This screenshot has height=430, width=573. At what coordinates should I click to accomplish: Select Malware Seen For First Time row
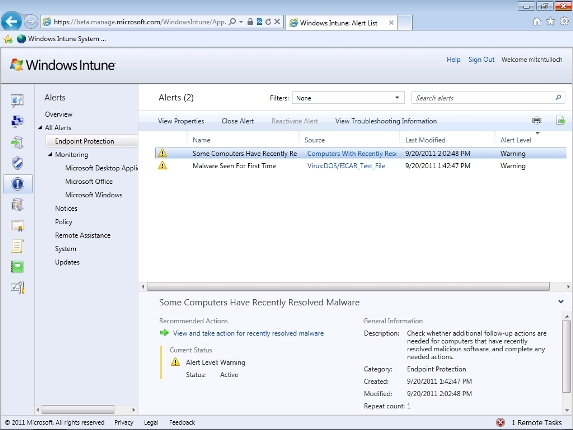[361, 165]
